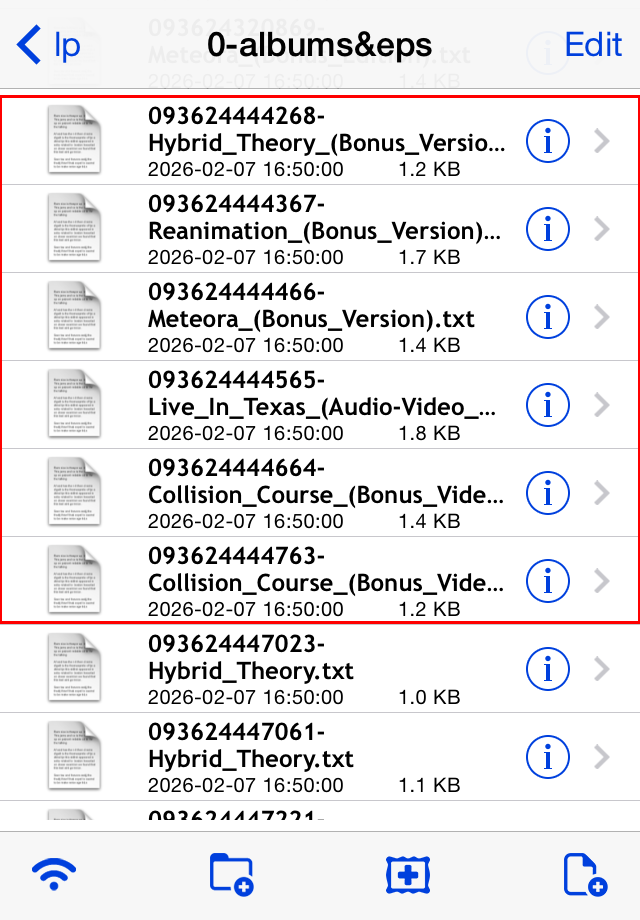640x920 pixels.
Task: Click the 0-albums&eps folder title
Action: click(x=320, y=46)
